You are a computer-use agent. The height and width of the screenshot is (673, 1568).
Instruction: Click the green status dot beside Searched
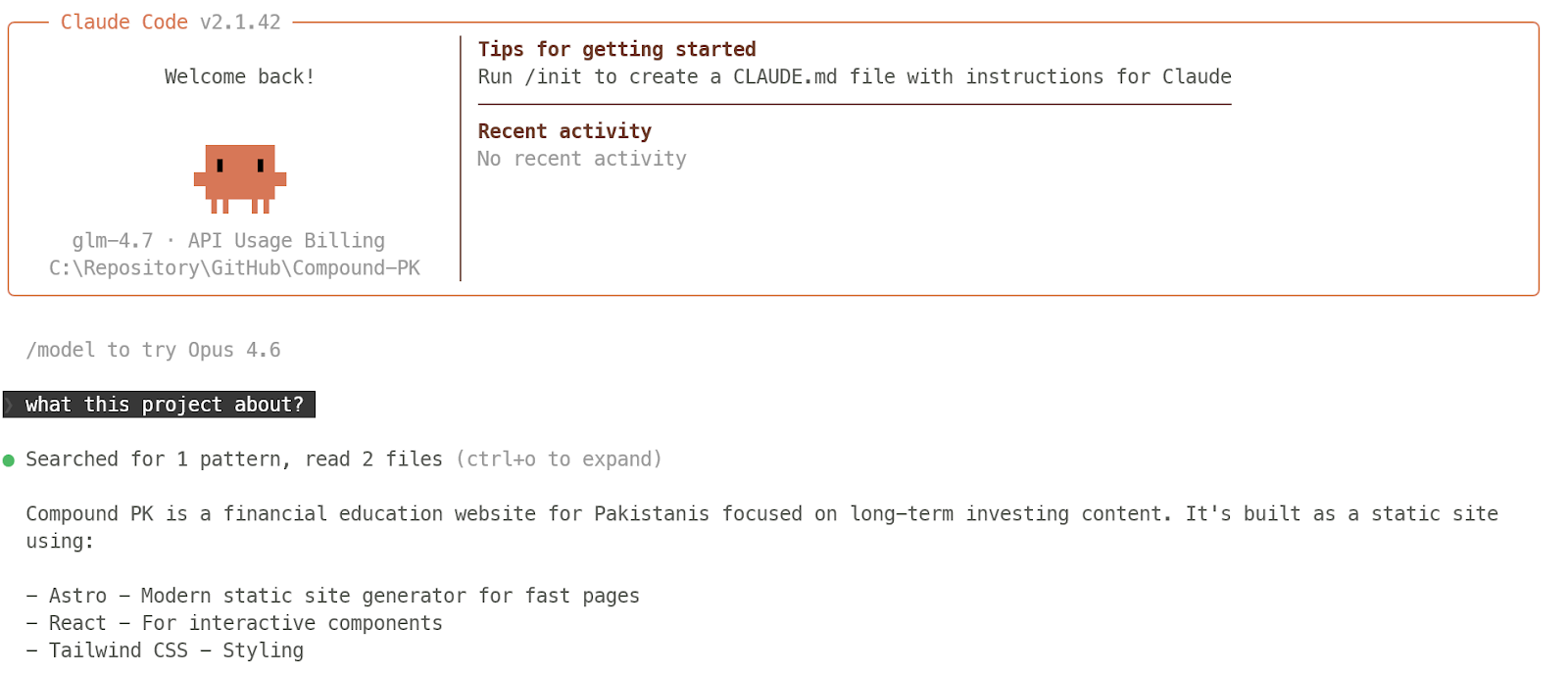coord(9,460)
